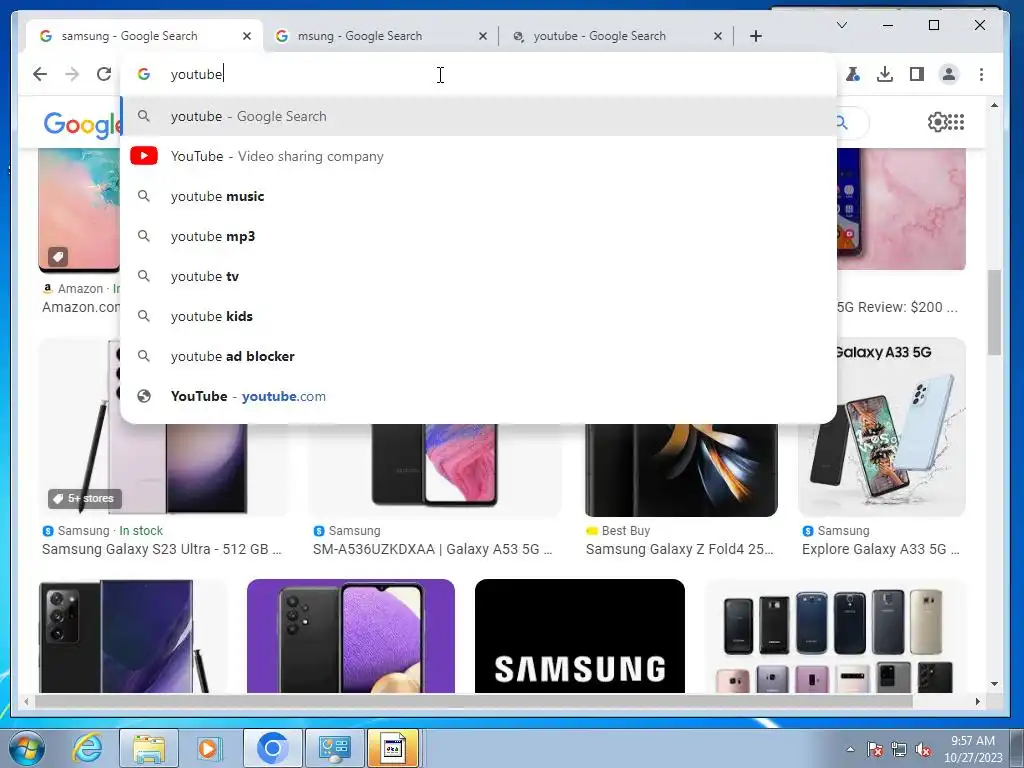Open Samsung Galaxy Z Fold4 link
This screenshot has width=1024, height=768.
point(679,549)
